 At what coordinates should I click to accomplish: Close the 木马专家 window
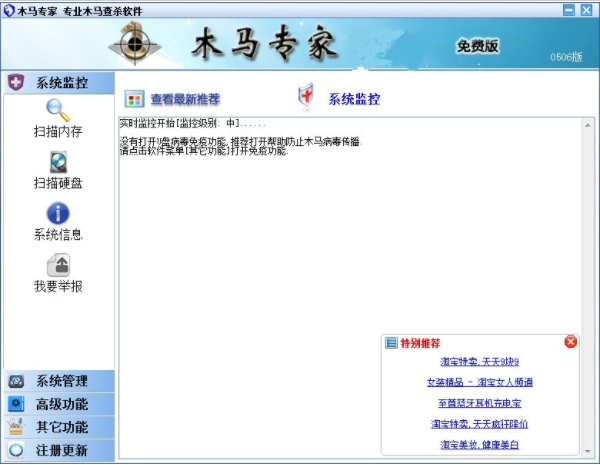coord(586,10)
